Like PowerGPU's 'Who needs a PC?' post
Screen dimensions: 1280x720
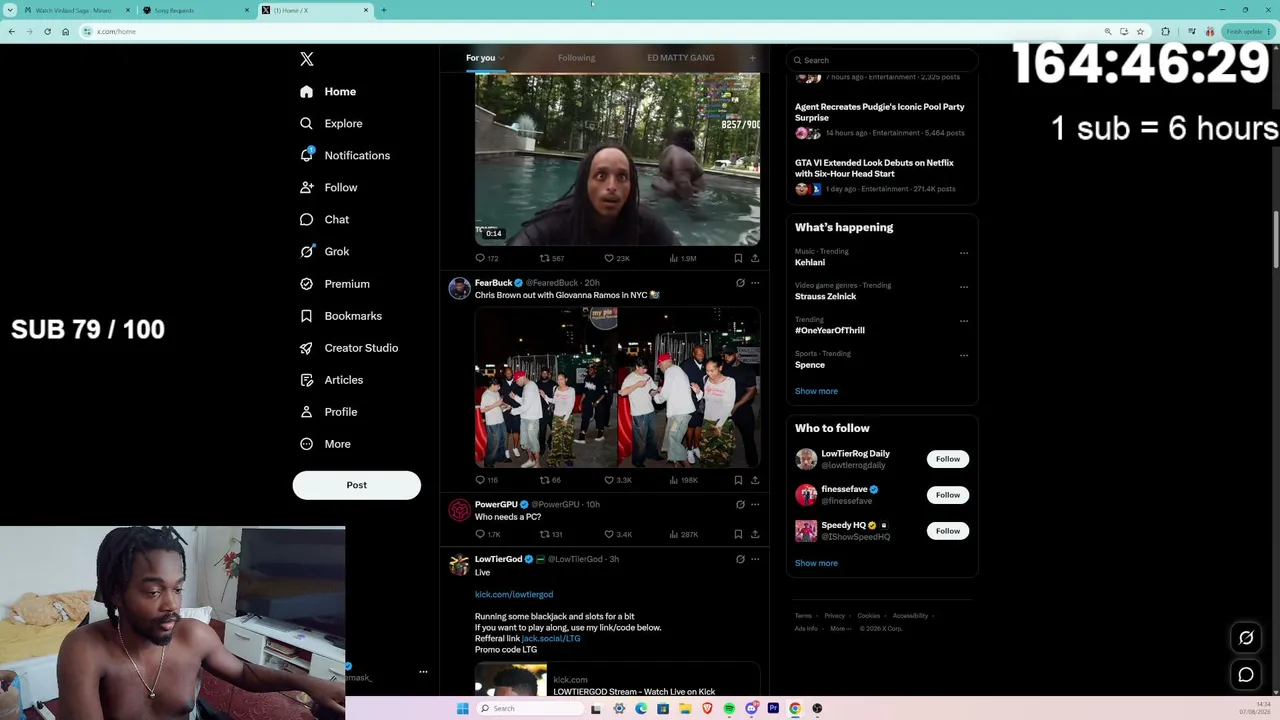[618, 534]
